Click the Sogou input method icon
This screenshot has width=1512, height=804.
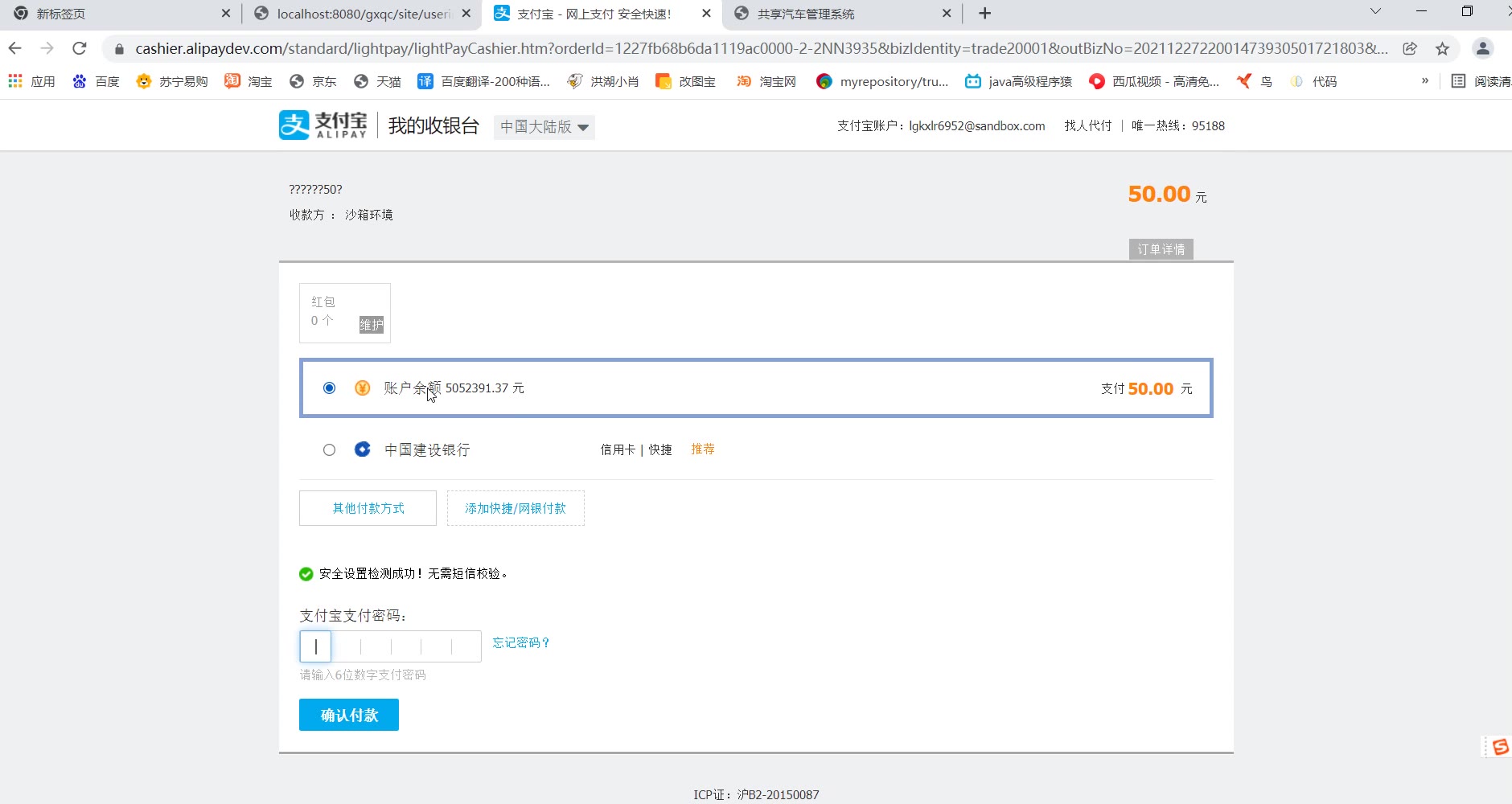[x=1500, y=747]
